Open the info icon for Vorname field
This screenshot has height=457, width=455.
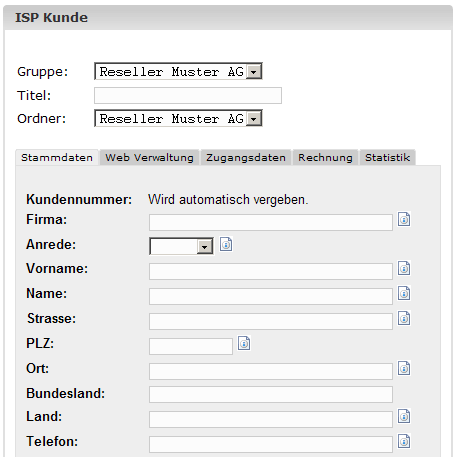click(x=404, y=268)
